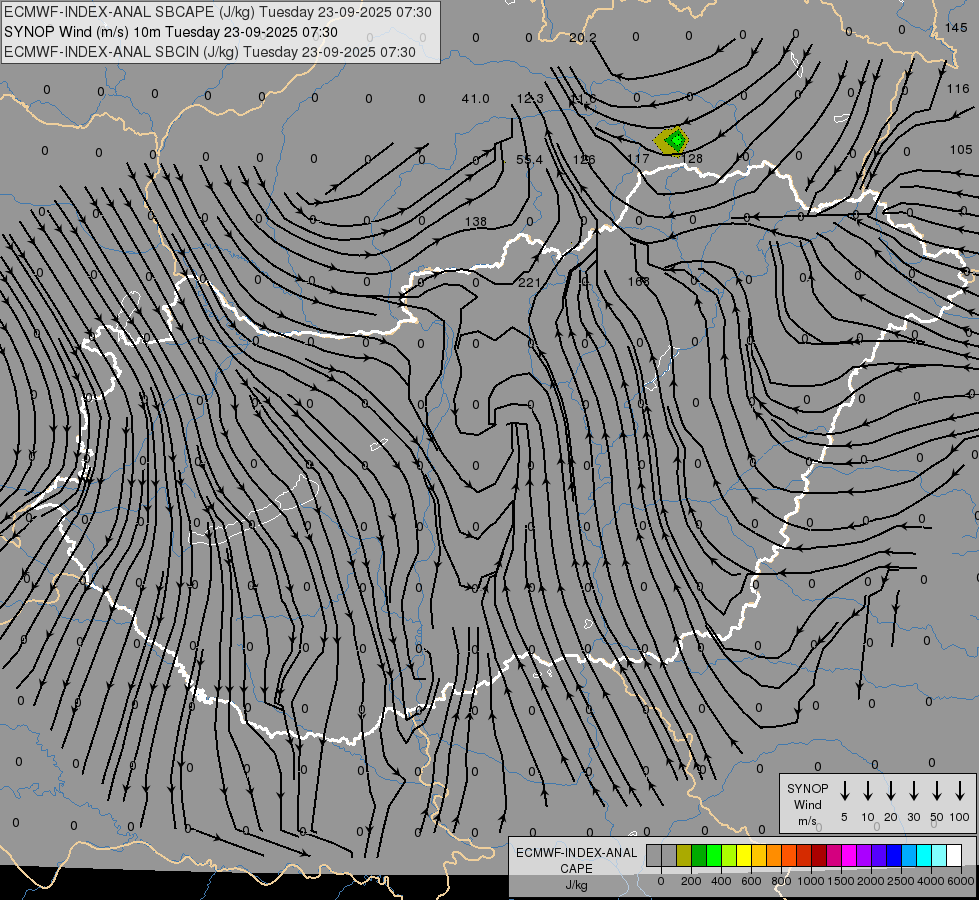Click the 100 m/s wind arrow in legend

click(x=960, y=790)
